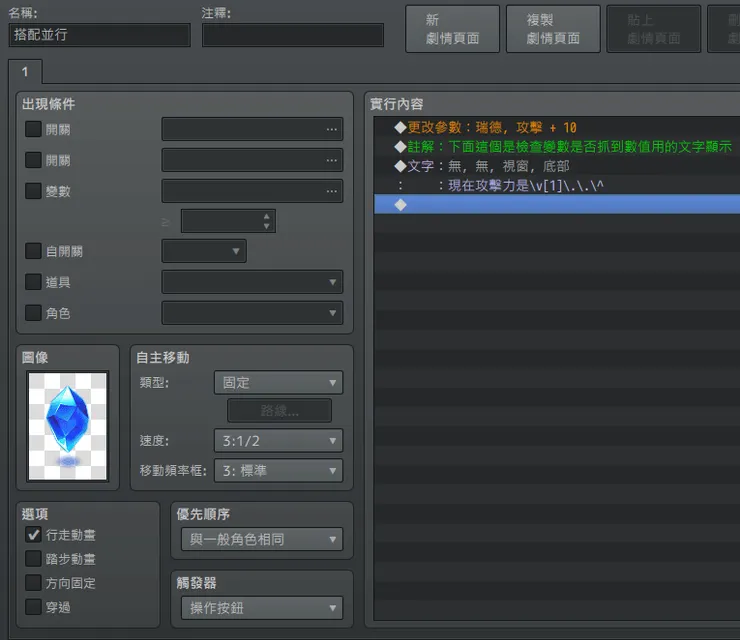Enable the 自開關 condition checkbox
The image size is (740, 640).
[33, 251]
